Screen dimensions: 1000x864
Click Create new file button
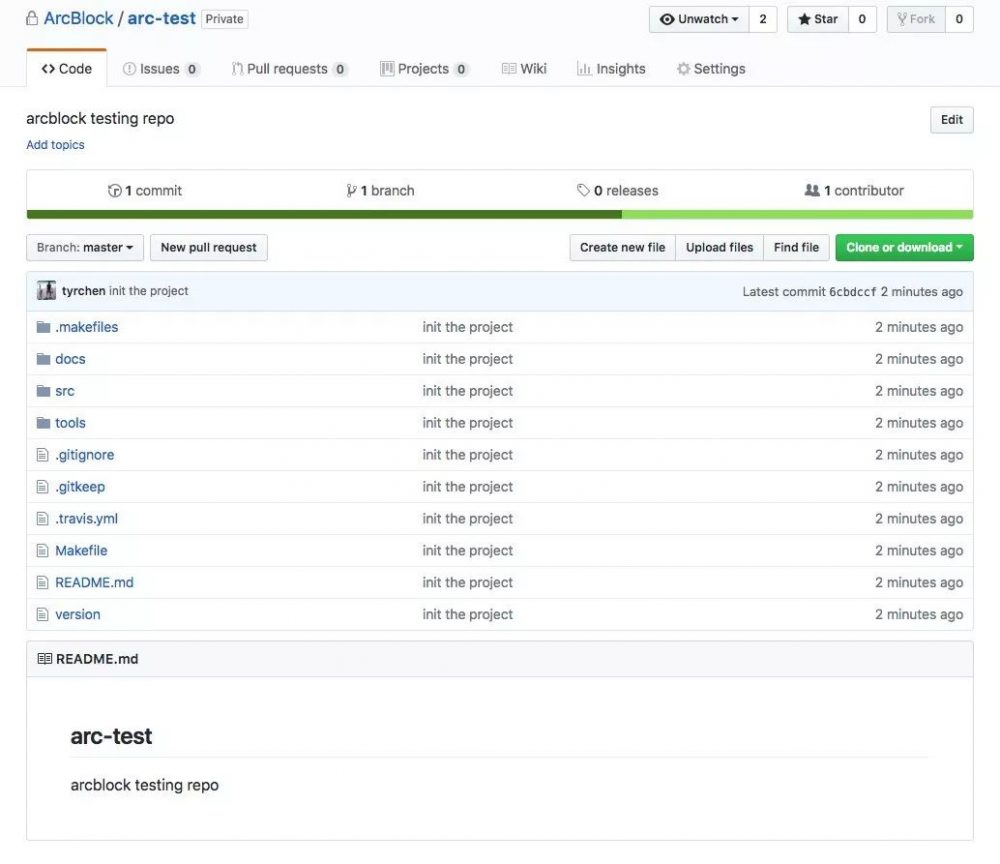point(622,247)
